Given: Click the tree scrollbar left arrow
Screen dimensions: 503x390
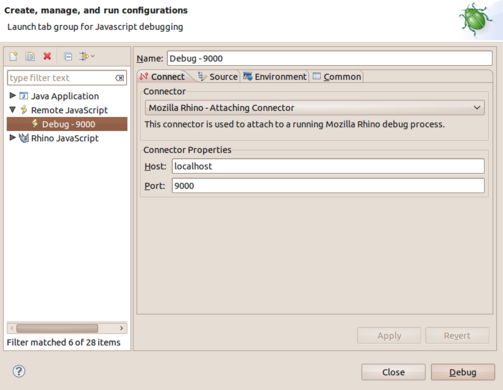Looking at the screenshot, I should click(x=12, y=328).
